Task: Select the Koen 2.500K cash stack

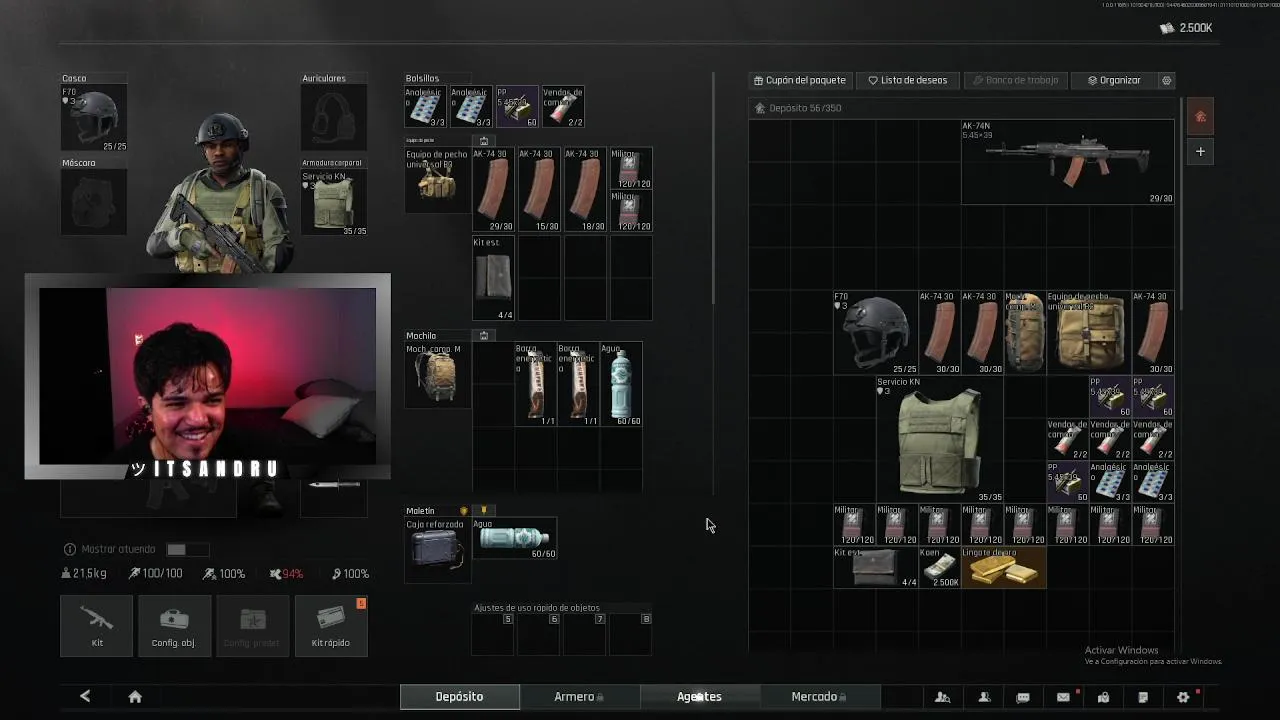Action: pyautogui.click(x=940, y=567)
